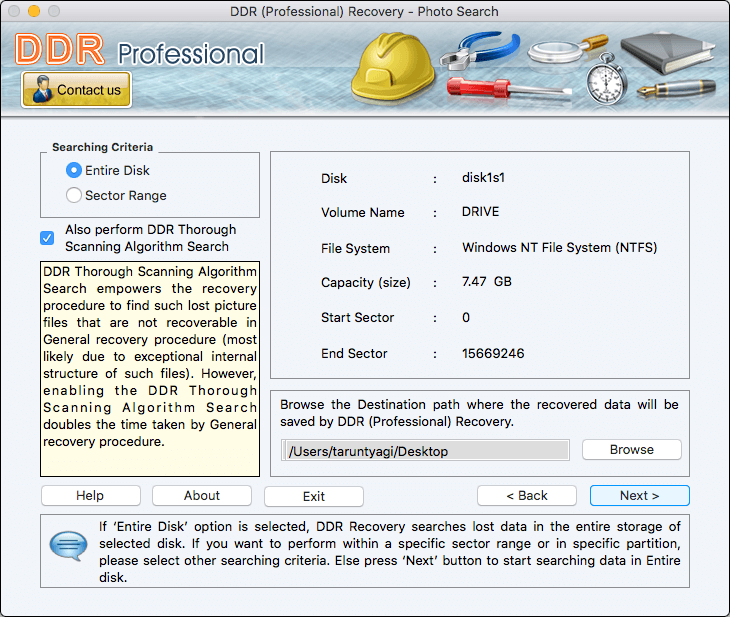Click the fountain pen icon

tap(676, 88)
